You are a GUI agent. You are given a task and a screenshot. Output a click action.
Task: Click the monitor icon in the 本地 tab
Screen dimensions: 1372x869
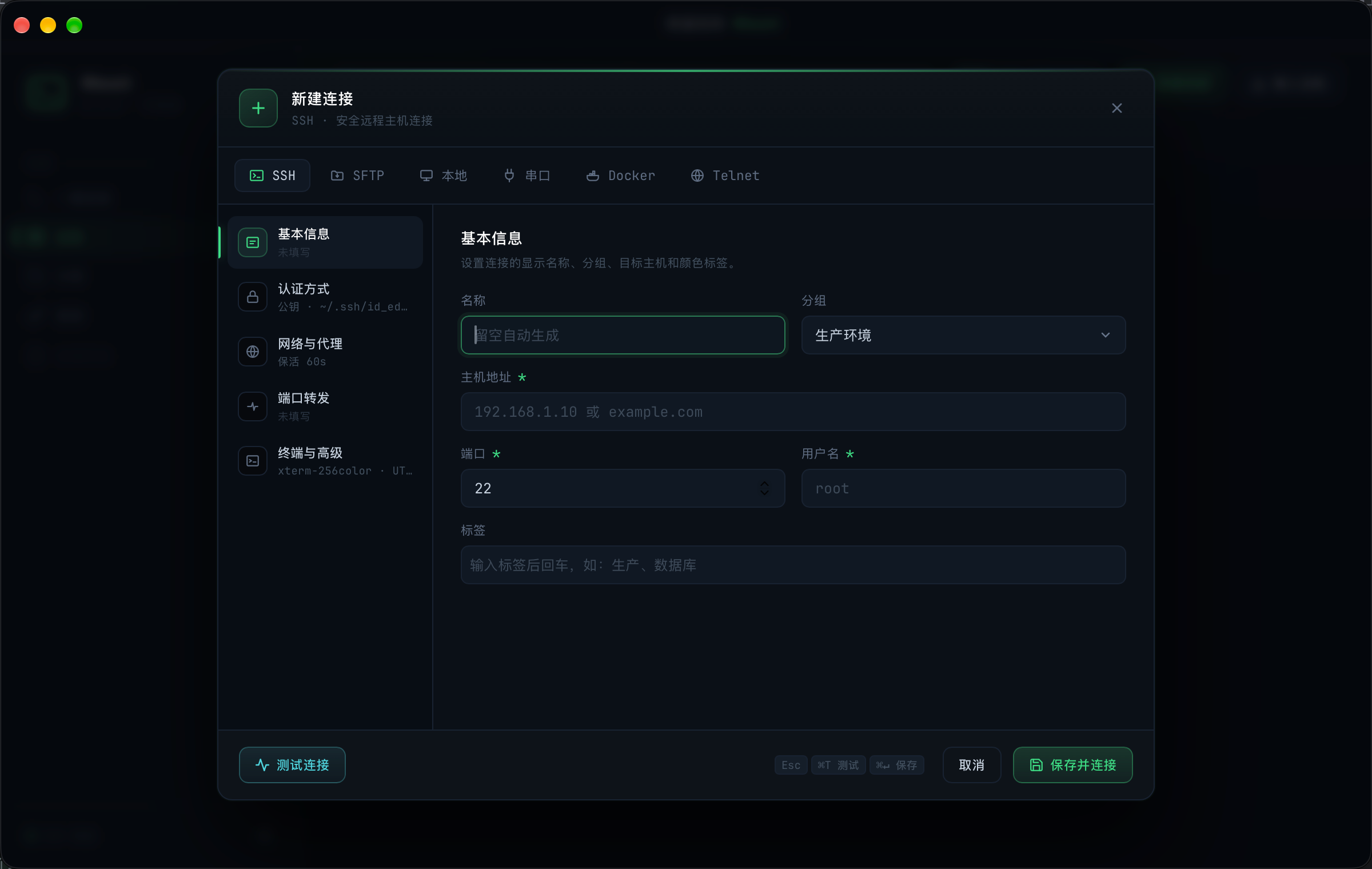[426, 176]
